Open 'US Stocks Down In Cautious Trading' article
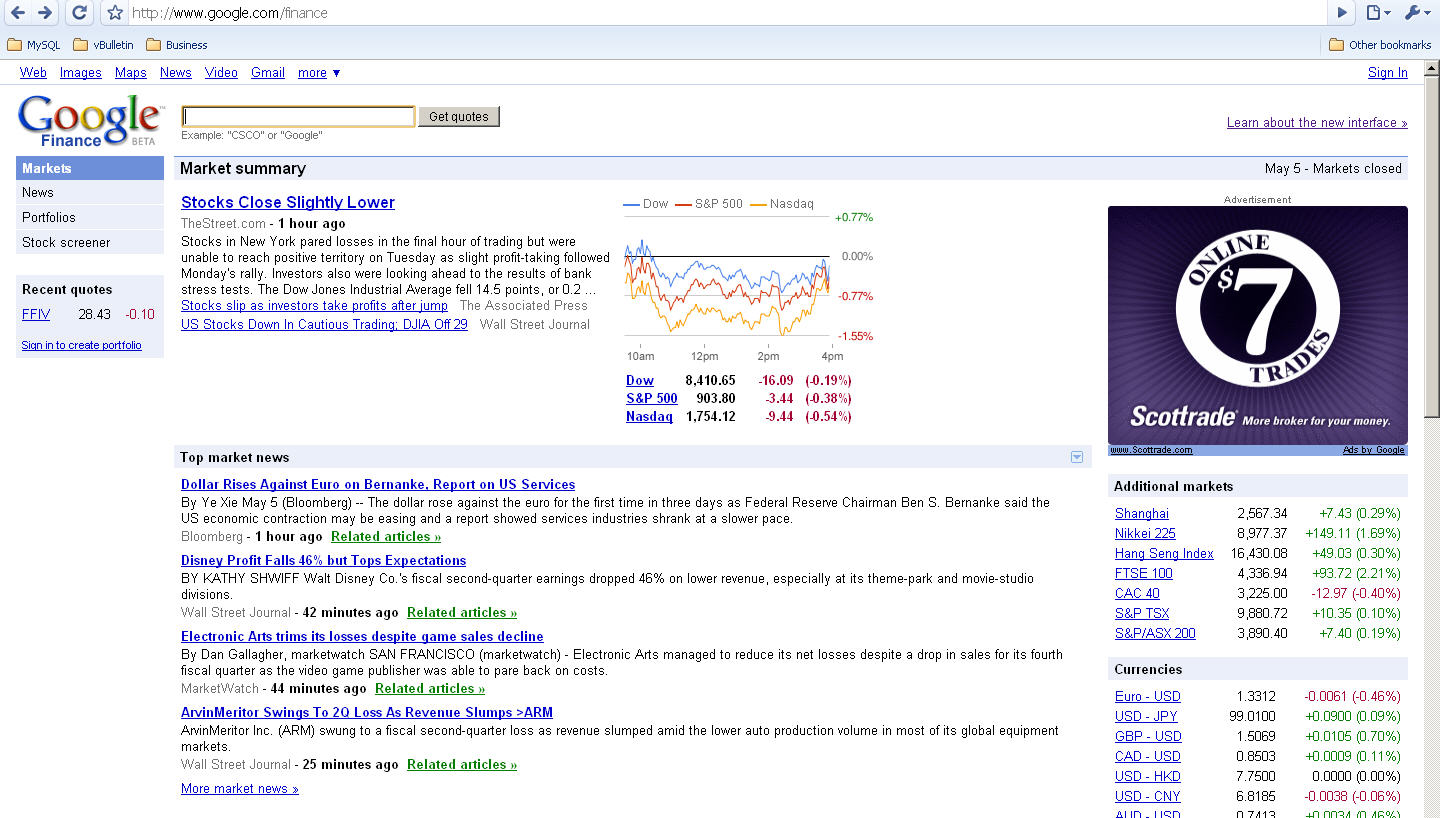The image size is (1440, 818). click(324, 325)
